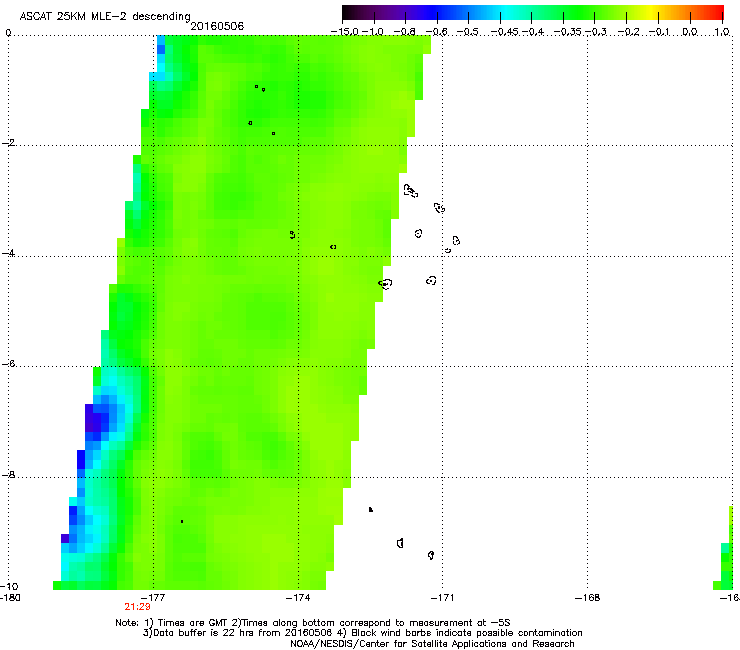Viewport: 740px width, 650px height.
Task: Click the NOAA/NESDIS credit line
Action: tap(432, 644)
